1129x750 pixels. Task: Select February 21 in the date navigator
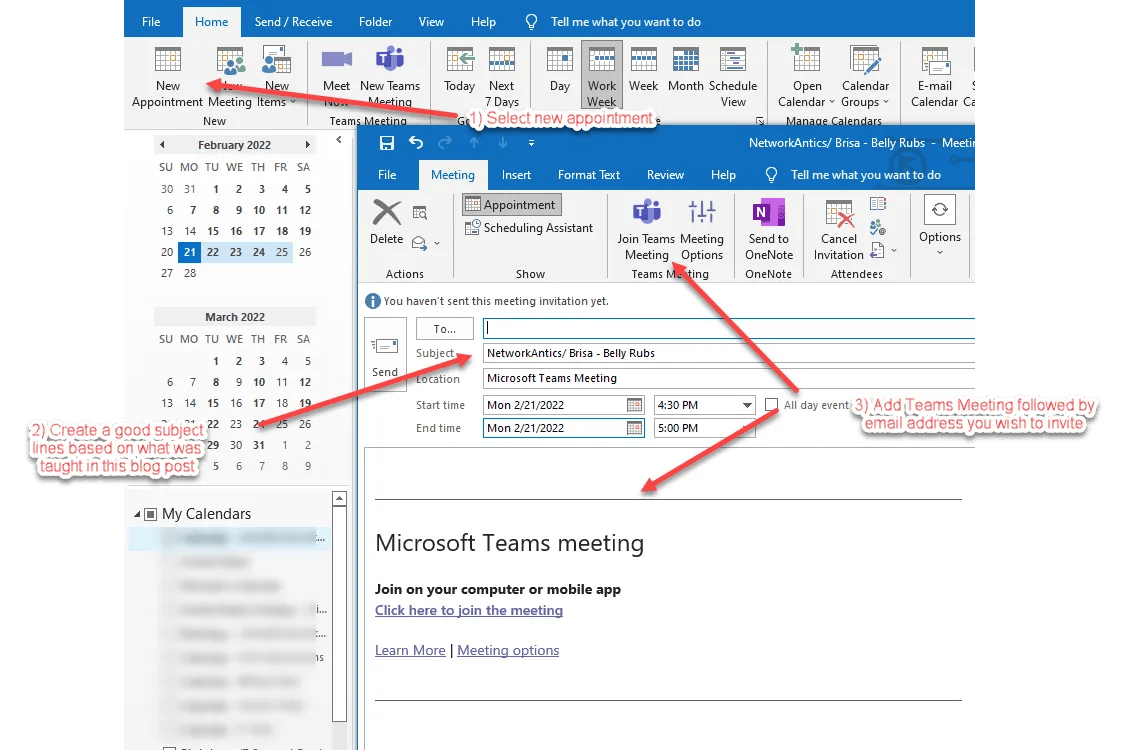189,252
